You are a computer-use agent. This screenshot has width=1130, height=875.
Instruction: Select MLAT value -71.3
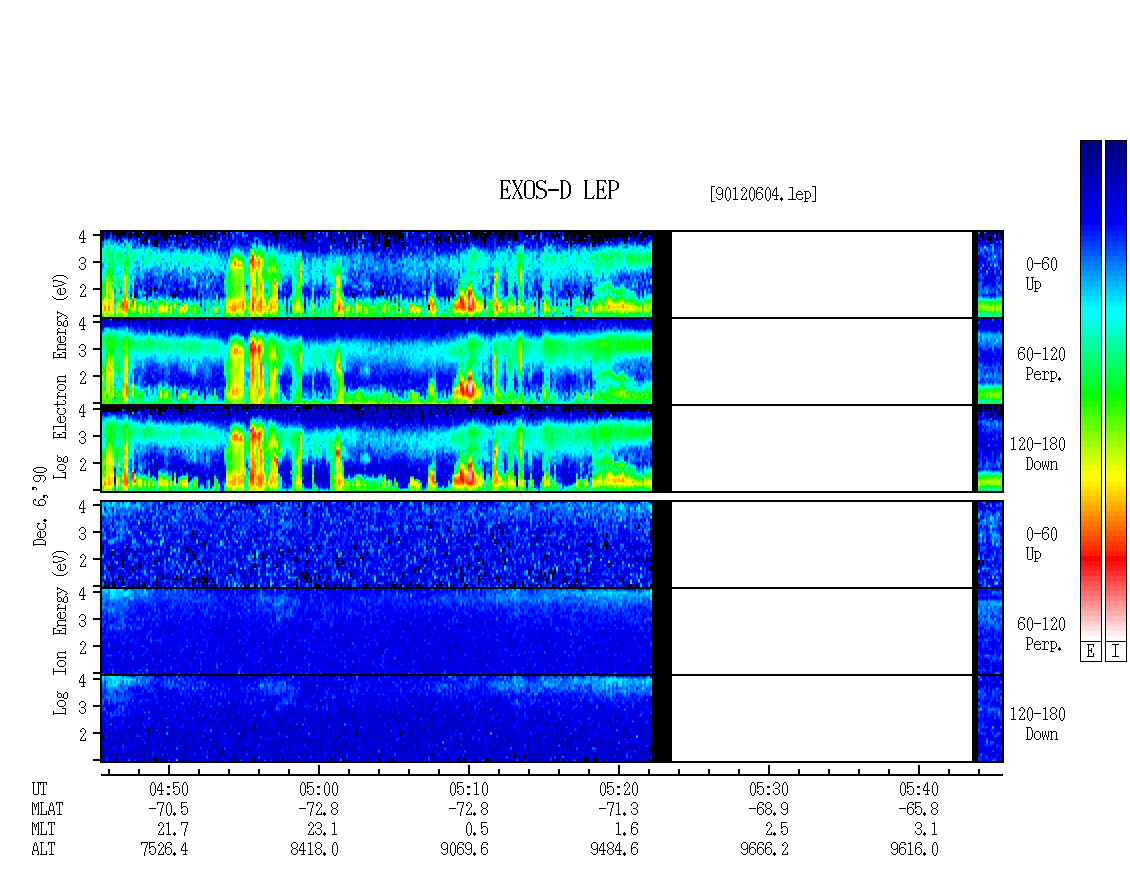point(618,809)
